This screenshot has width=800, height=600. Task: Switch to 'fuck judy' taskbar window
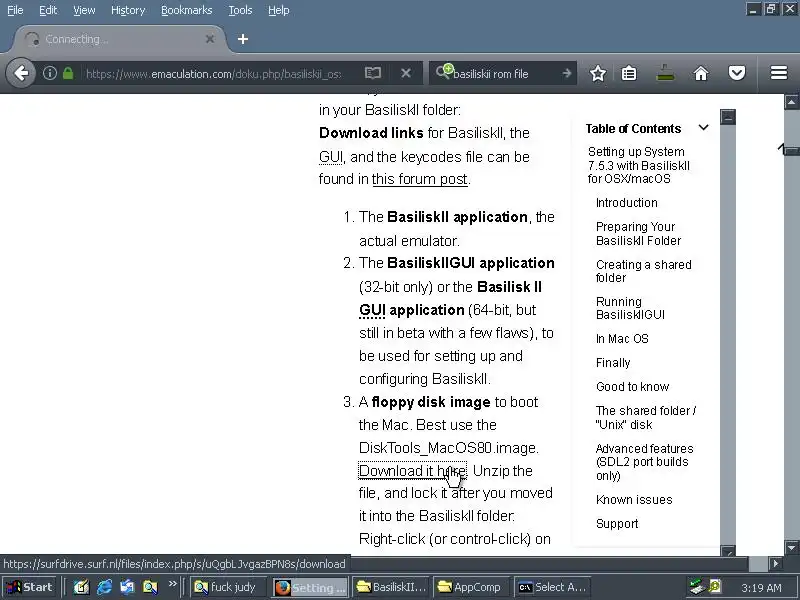coord(229,587)
